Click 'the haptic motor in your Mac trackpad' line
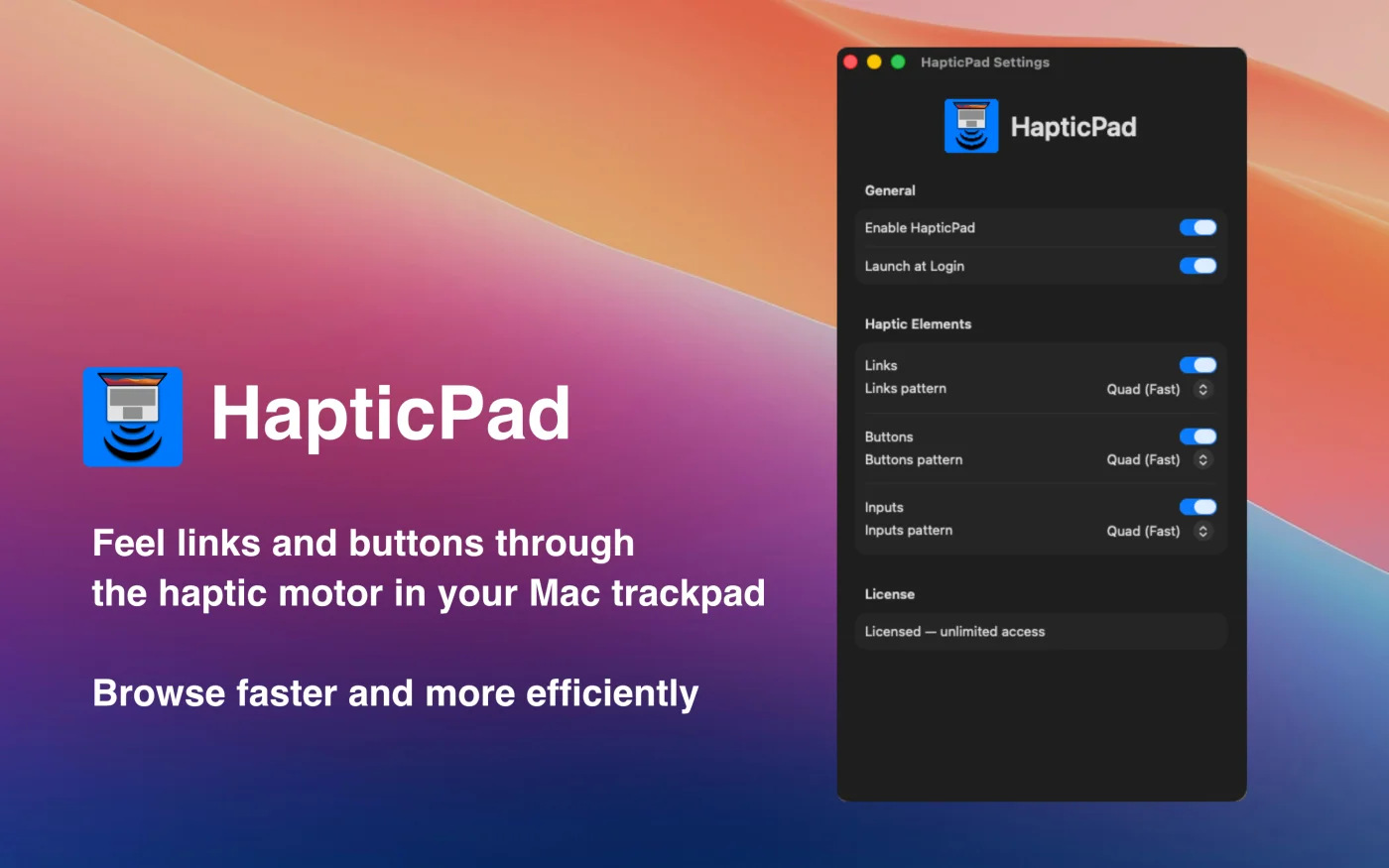Viewport: 1389px width, 868px height. pyautogui.click(x=429, y=593)
